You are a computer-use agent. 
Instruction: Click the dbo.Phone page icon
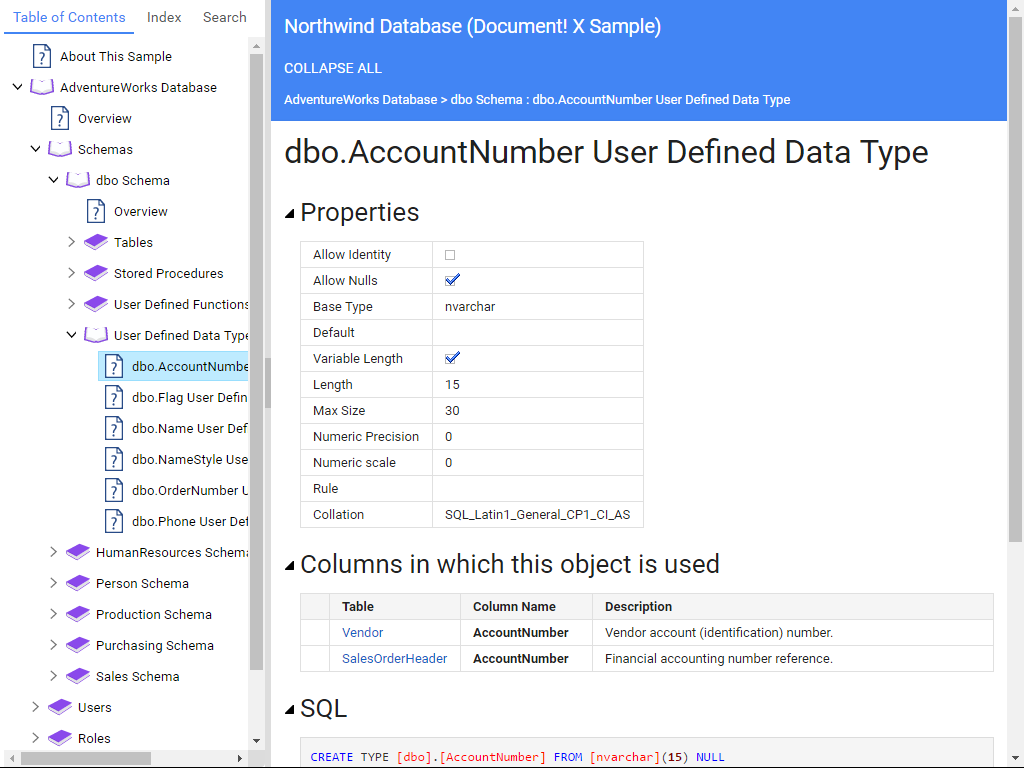pos(114,521)
